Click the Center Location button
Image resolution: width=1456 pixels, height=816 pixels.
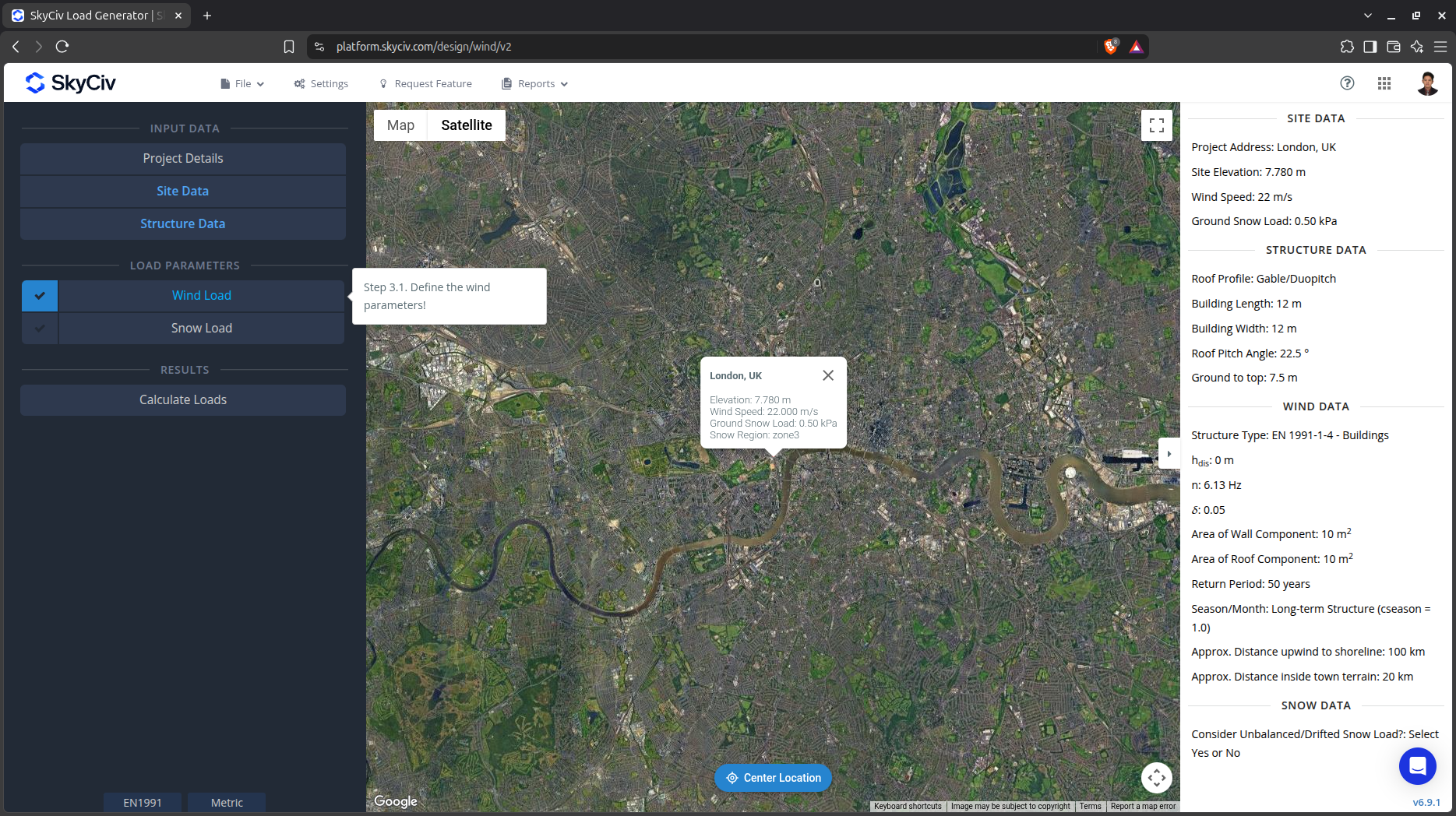(773, 778)
